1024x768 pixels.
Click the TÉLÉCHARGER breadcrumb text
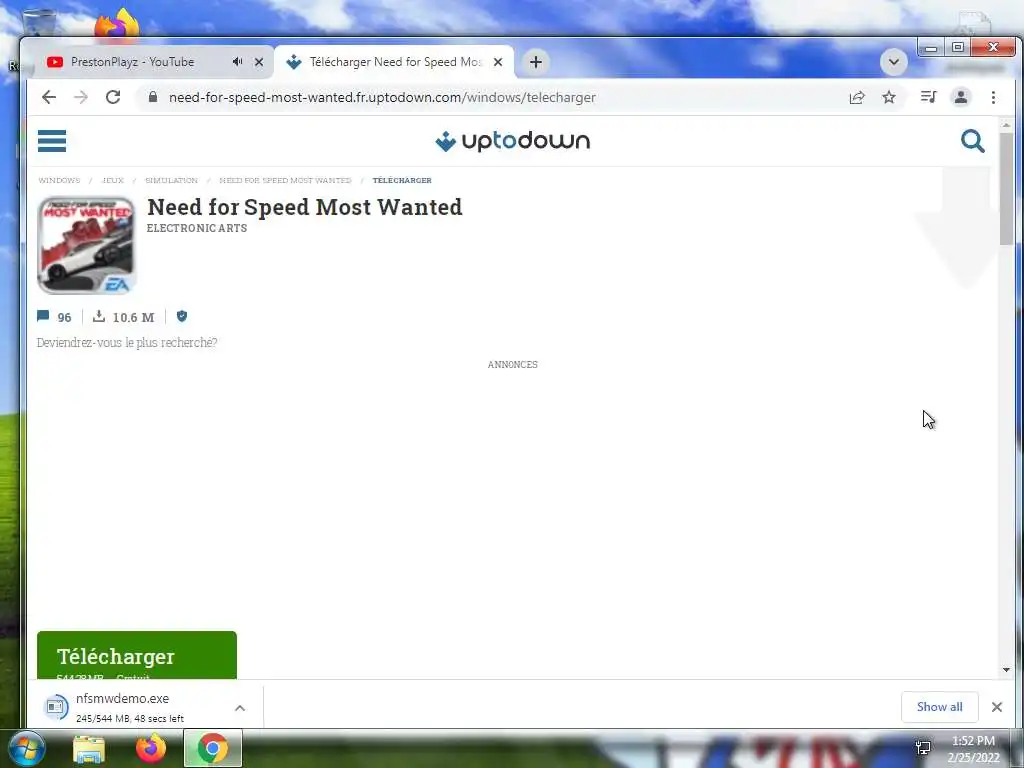402,180
